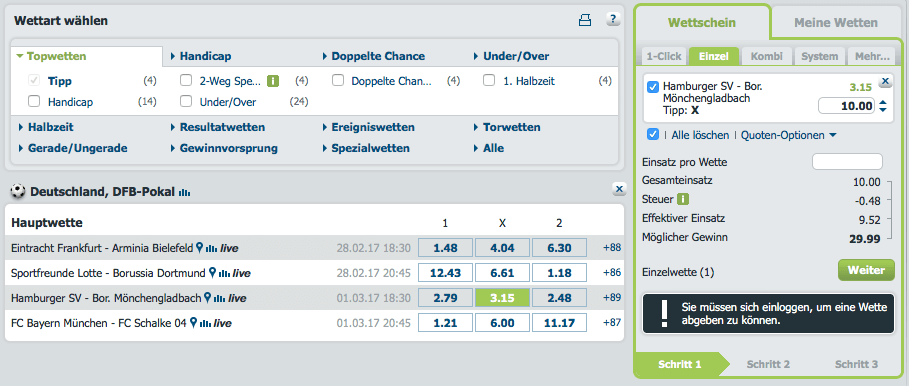Select odds 1.18 for Borussia Dortmund win
909x386 pixels.
click(559, 272)
